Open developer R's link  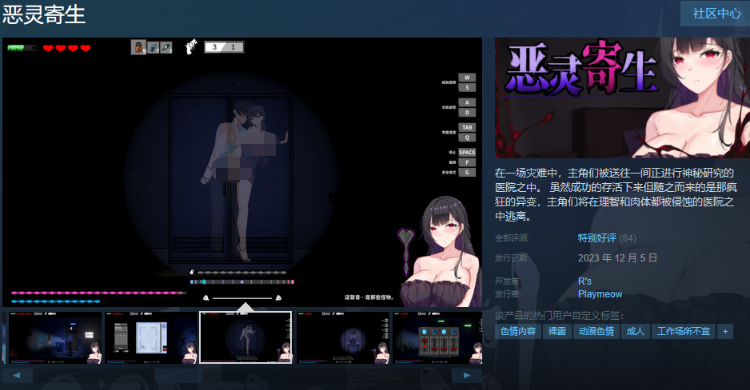(585, 281)
